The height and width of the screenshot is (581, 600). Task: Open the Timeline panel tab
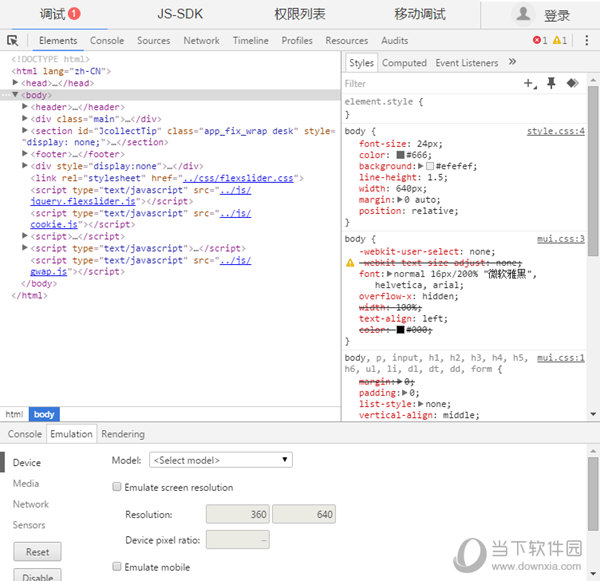pos(251,41)
